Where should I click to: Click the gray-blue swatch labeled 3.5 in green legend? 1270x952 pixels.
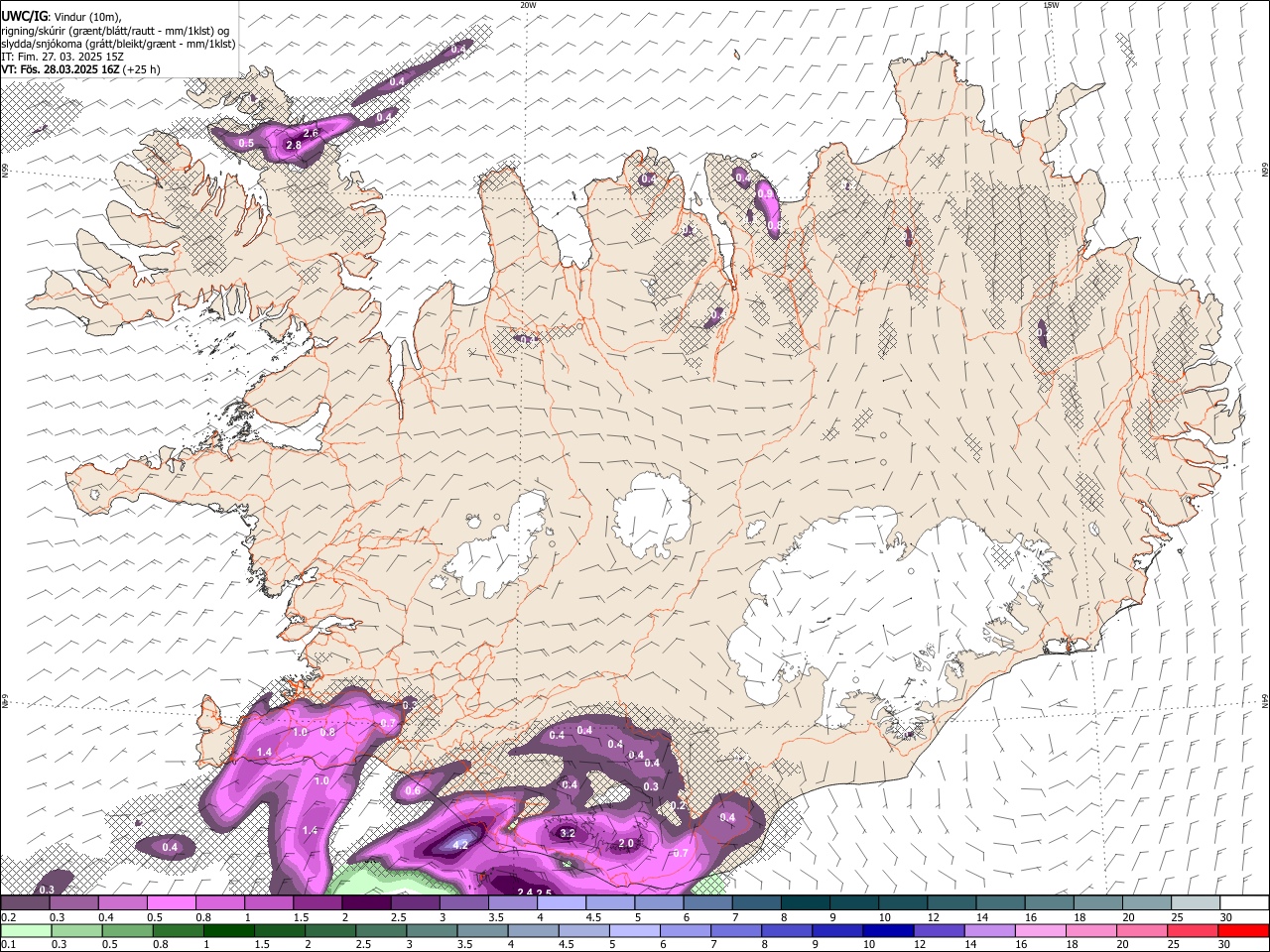(482, 930)
